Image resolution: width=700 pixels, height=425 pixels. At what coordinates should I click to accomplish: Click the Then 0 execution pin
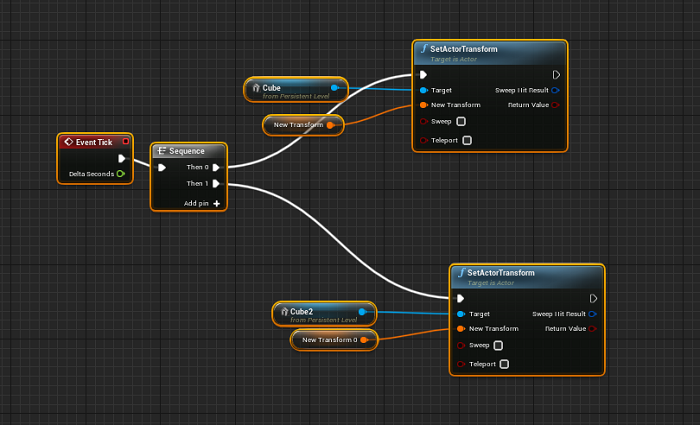[216, 167]
